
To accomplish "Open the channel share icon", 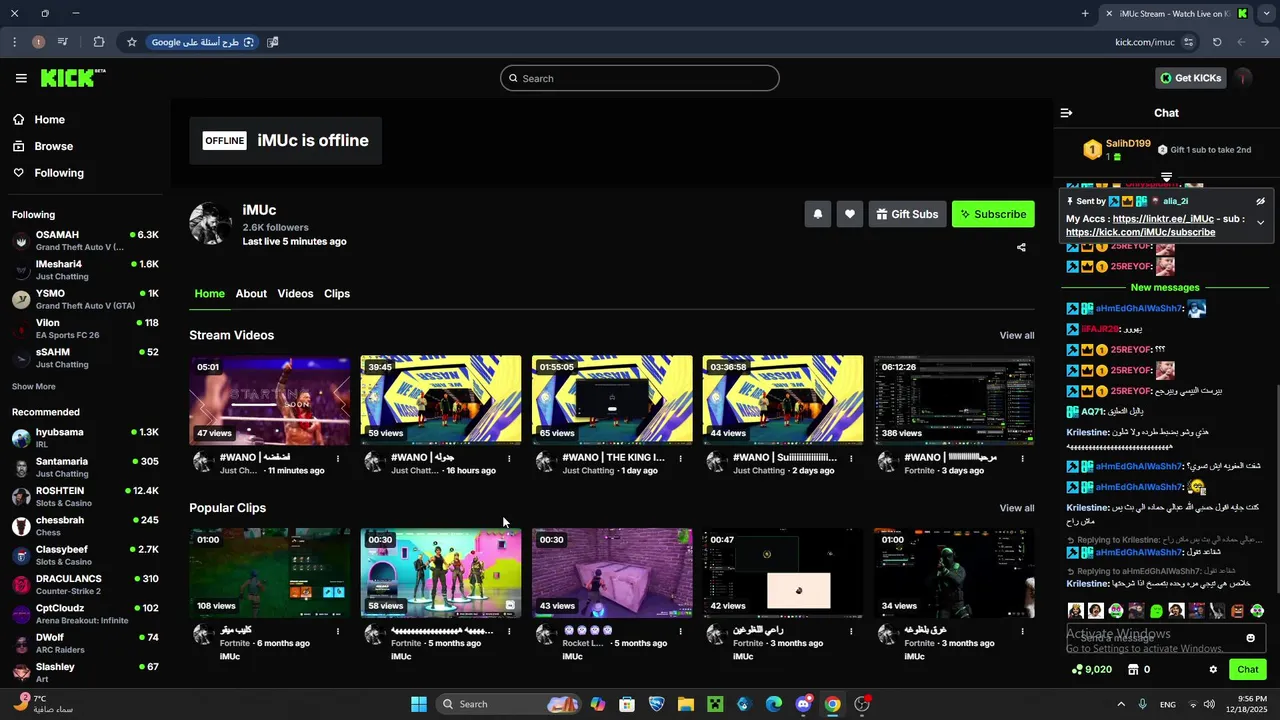I will coord(1021,247).
